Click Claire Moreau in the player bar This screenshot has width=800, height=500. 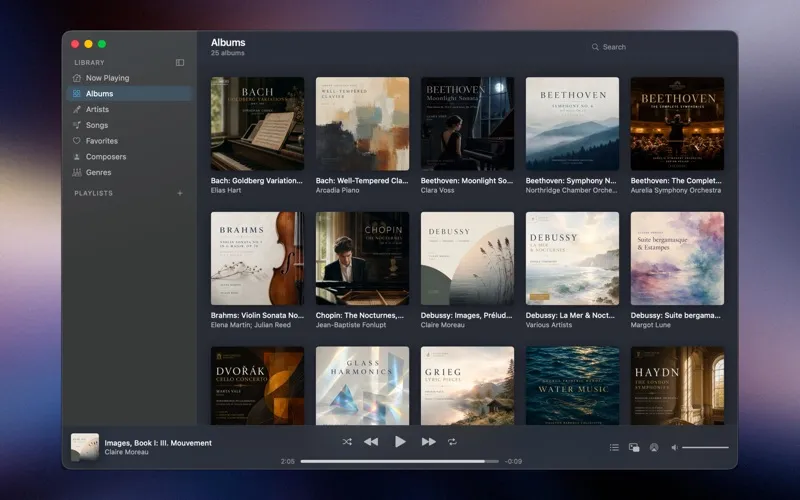click(x=127, y=452)
